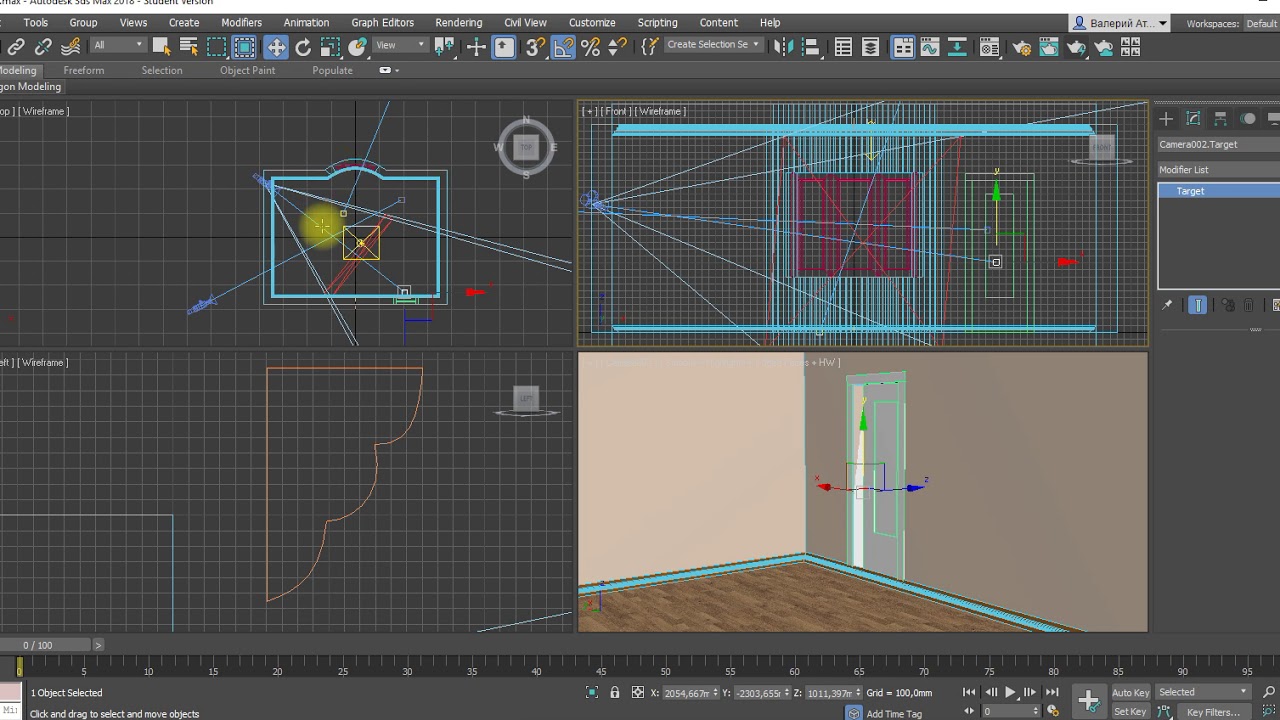The width and height of the screenshot is (1280, 720).
Task: Toggle the Ribbon display button
Action: (903, 47)
